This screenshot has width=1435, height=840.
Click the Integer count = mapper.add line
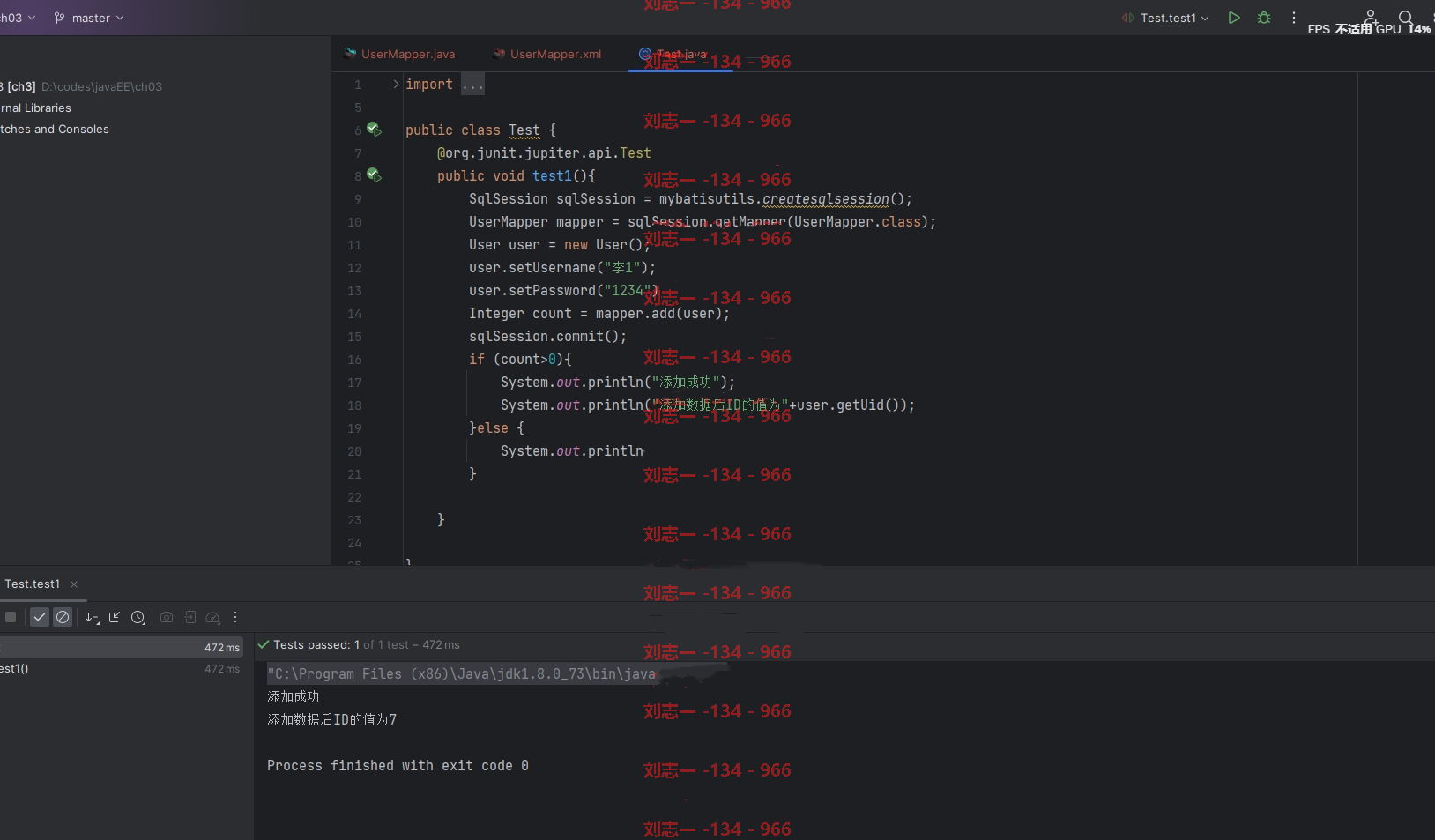pyautogui.click(x=599, y=313)
